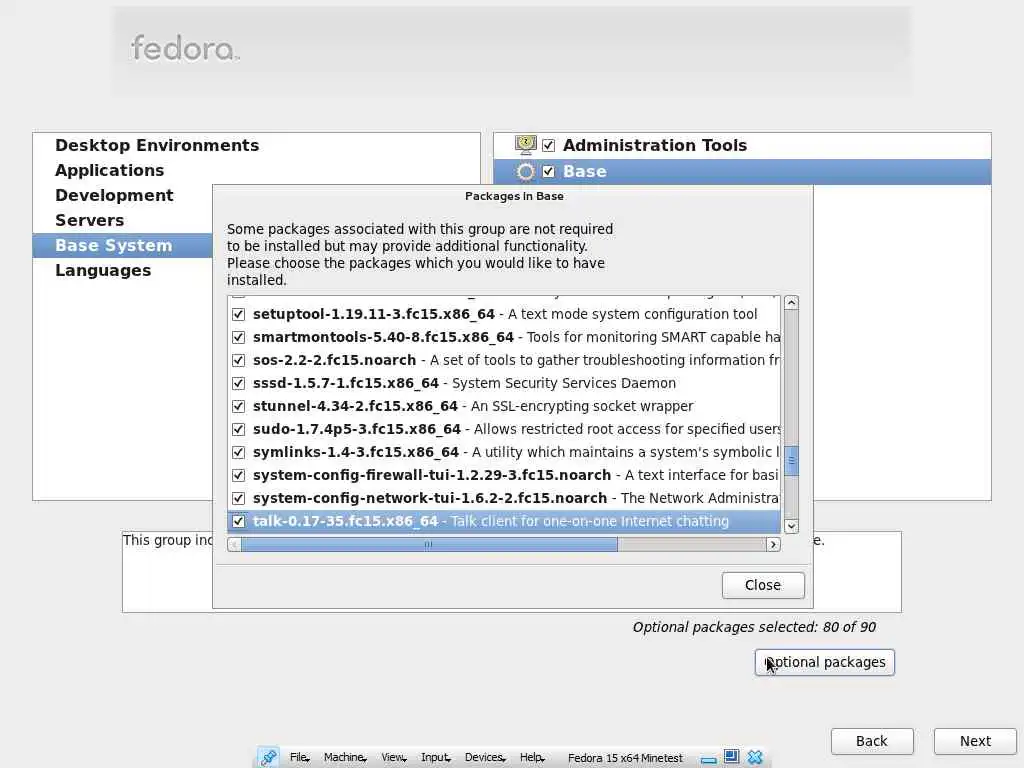Screen dimensions: 1024x768
Task: Uncheck the system-config-firewall-tui checkbox
Action: click(x=238, y=475)
